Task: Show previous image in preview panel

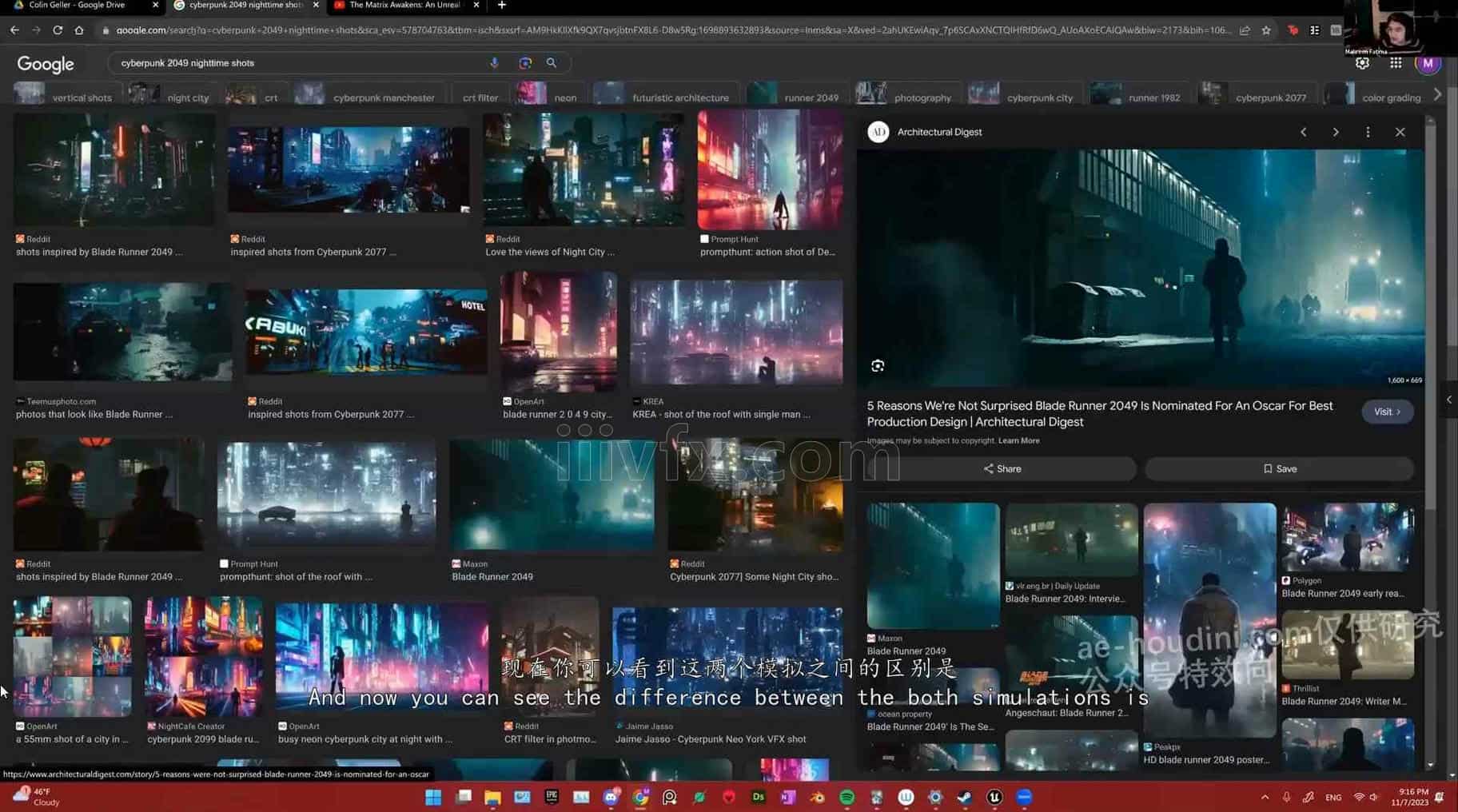Action: coord(1304,132)
